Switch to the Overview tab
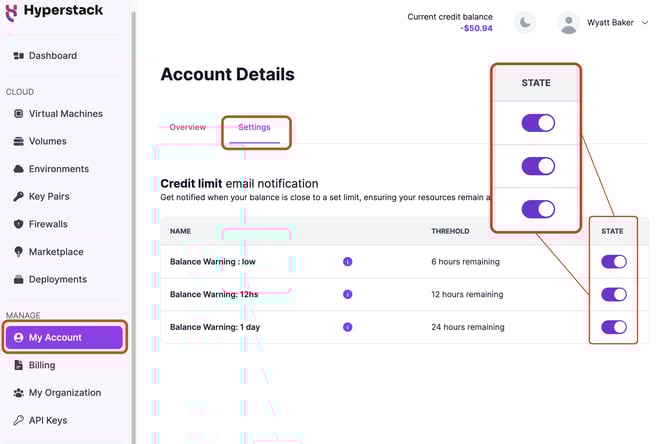Screen dimensions: 670x444 (188, 127)
